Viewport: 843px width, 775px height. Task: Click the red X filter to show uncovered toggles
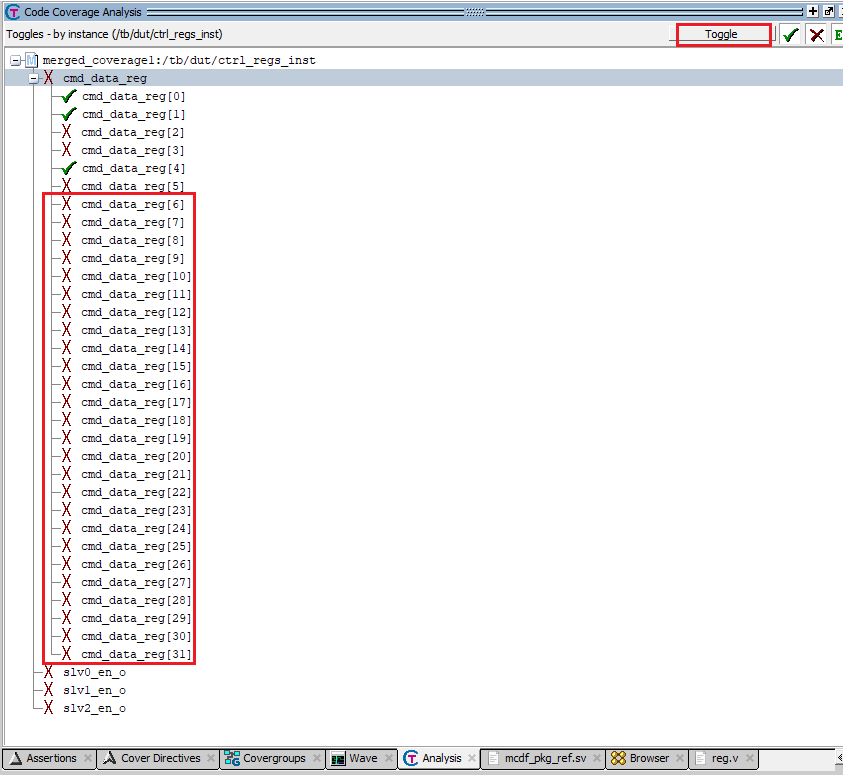(x=815, y=34)
